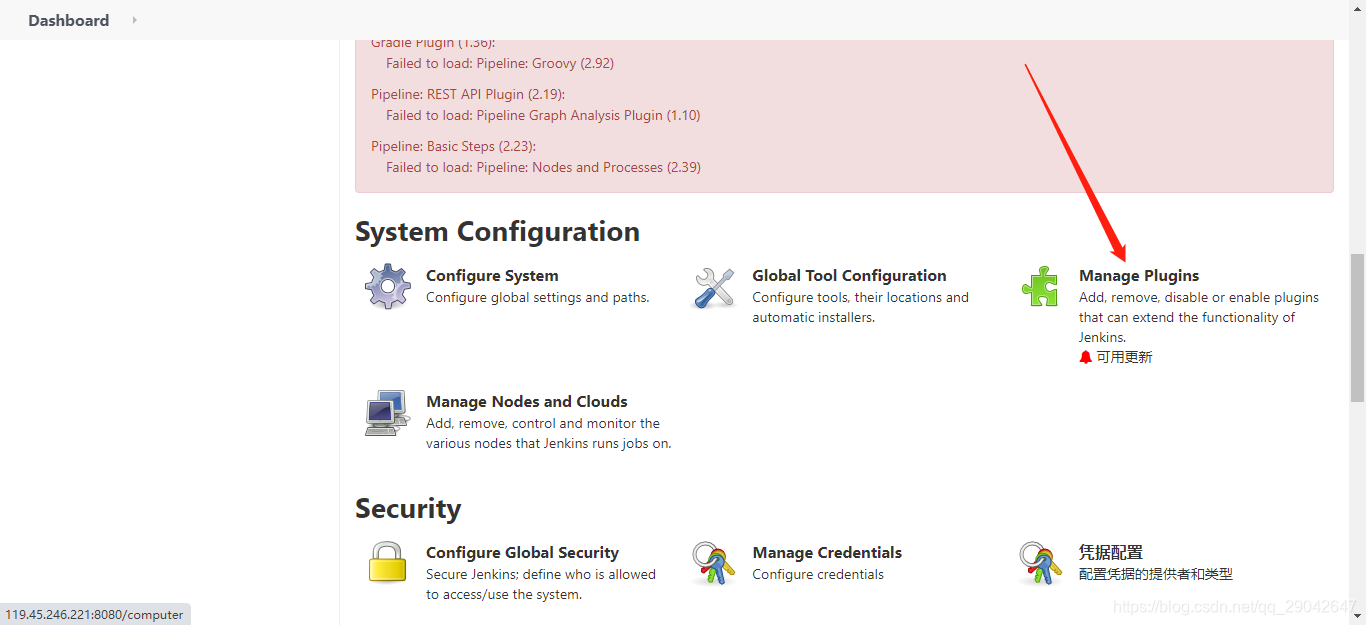Click the System Configuration heading

[497, 232]
